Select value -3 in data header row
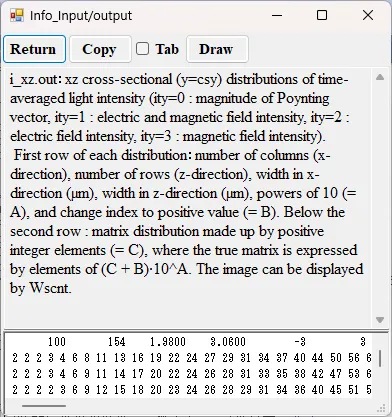Screen dimensions: 392x417 300,342
